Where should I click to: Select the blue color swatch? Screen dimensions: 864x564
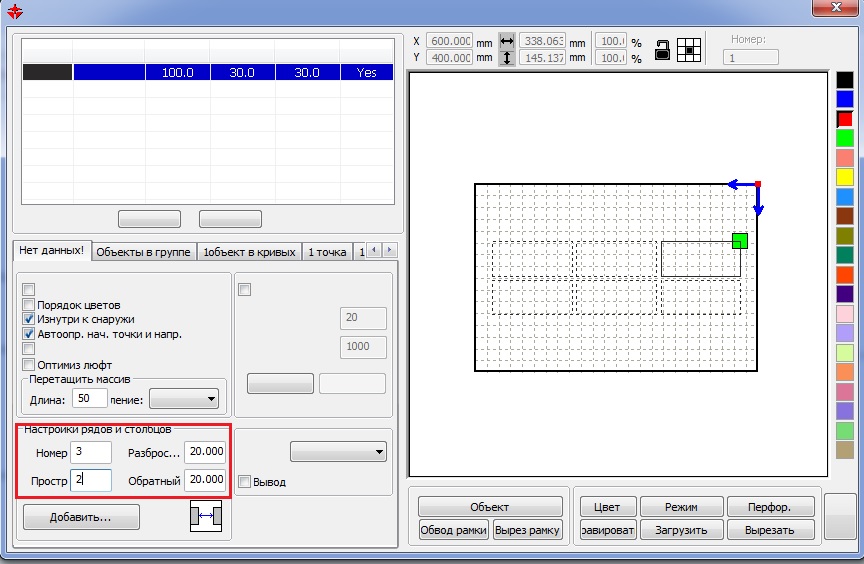coord(845,99)
